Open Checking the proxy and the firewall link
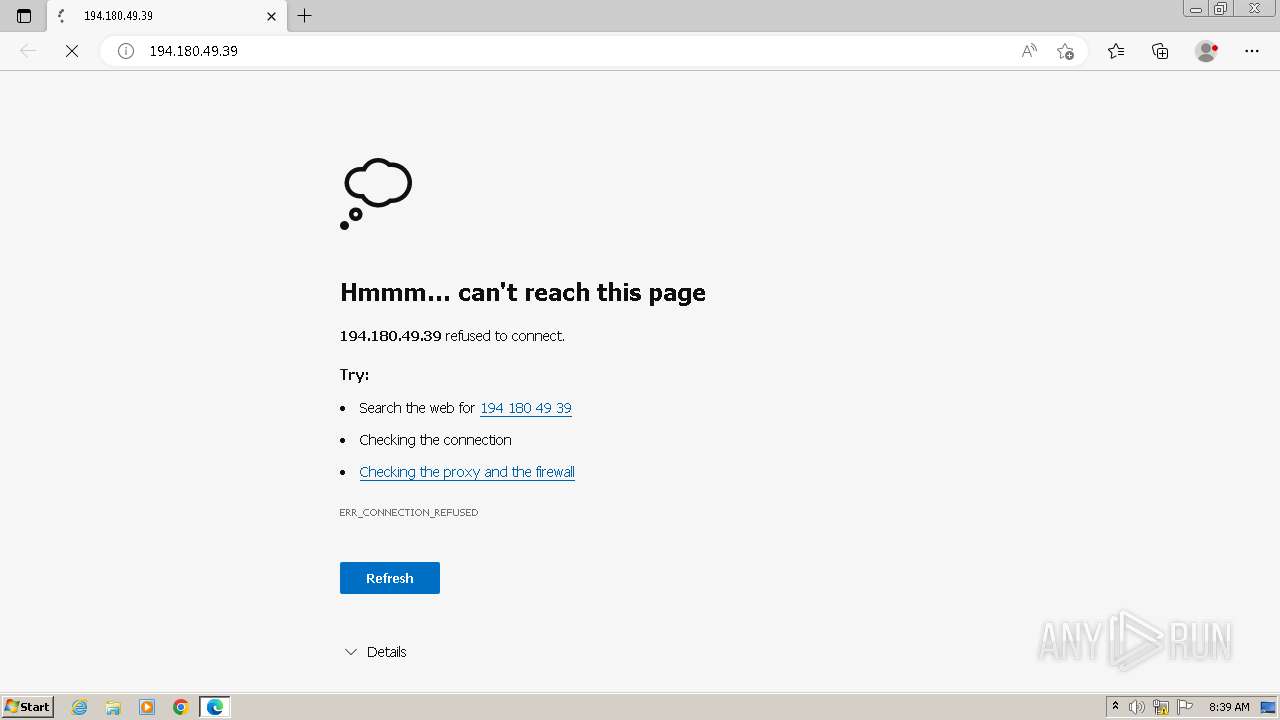This screenshot has height=720, width=1280. tap(467, 472)
